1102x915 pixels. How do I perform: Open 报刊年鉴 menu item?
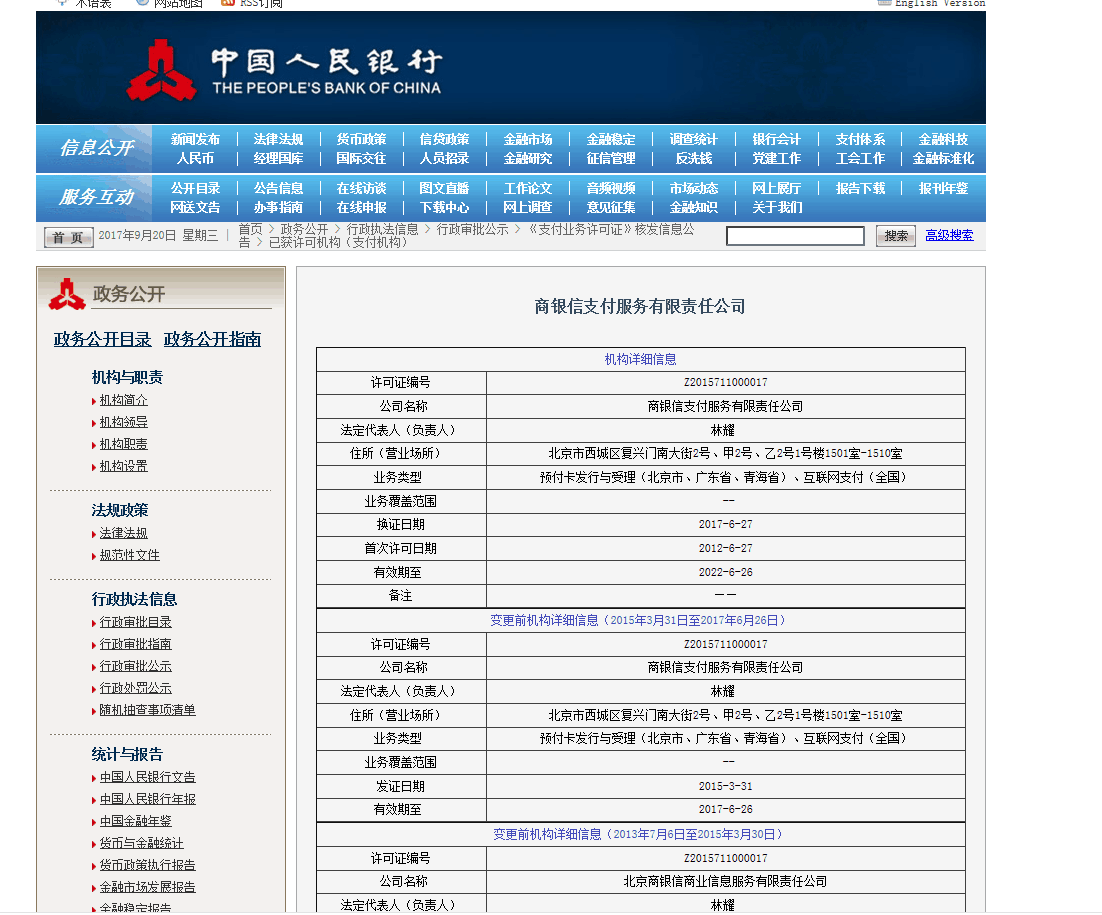pyautogui.click(x=943, y=188)
